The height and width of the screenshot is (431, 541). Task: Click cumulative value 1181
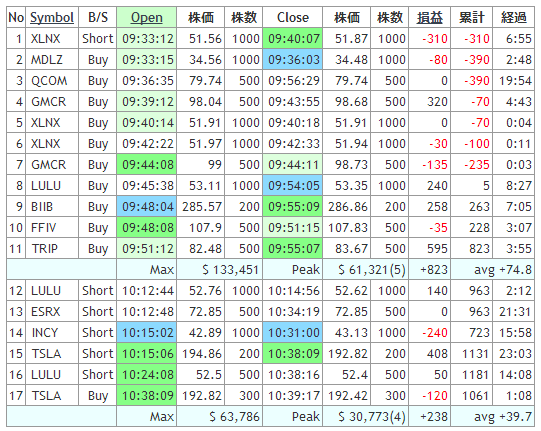pyautogui.click(x=472, y=375)
